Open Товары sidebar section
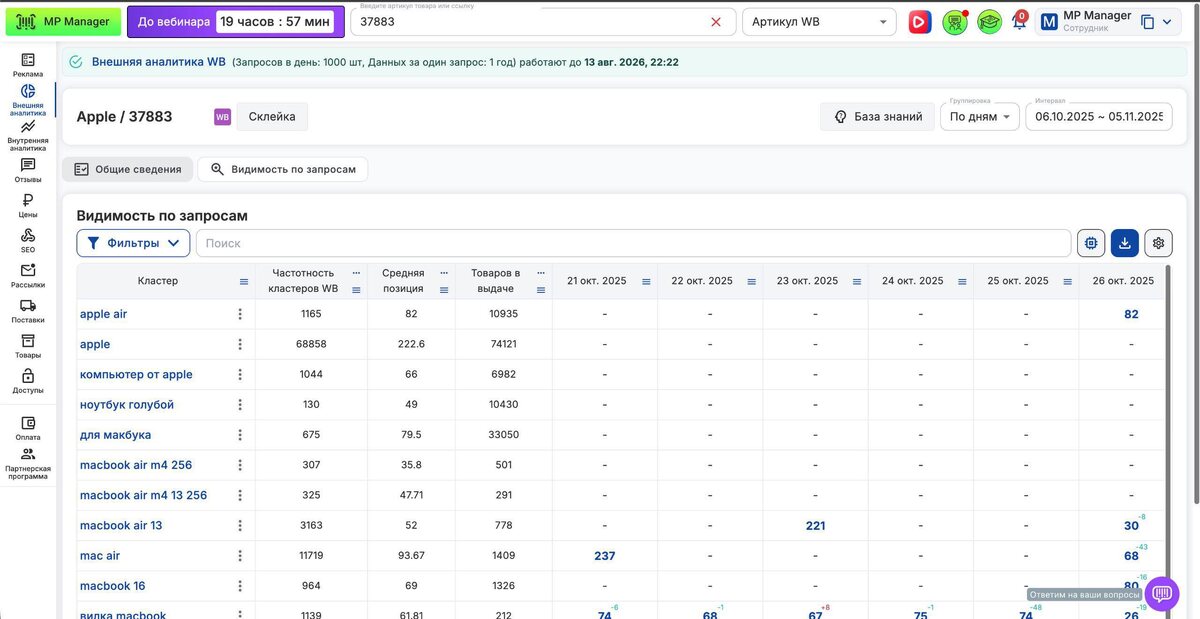 point(28,347)
